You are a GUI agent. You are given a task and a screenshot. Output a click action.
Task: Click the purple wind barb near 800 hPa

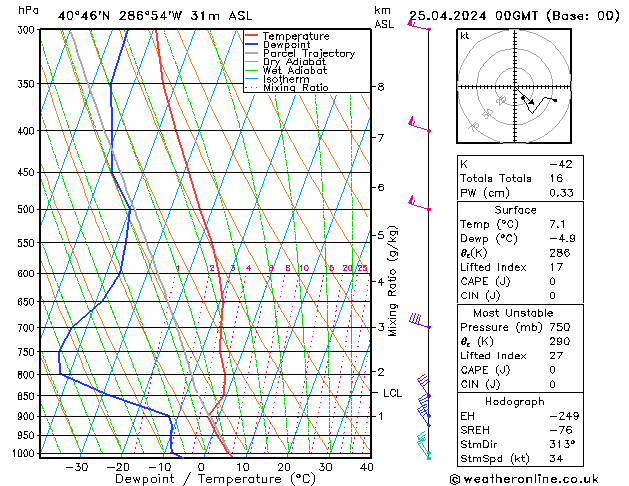422,381
